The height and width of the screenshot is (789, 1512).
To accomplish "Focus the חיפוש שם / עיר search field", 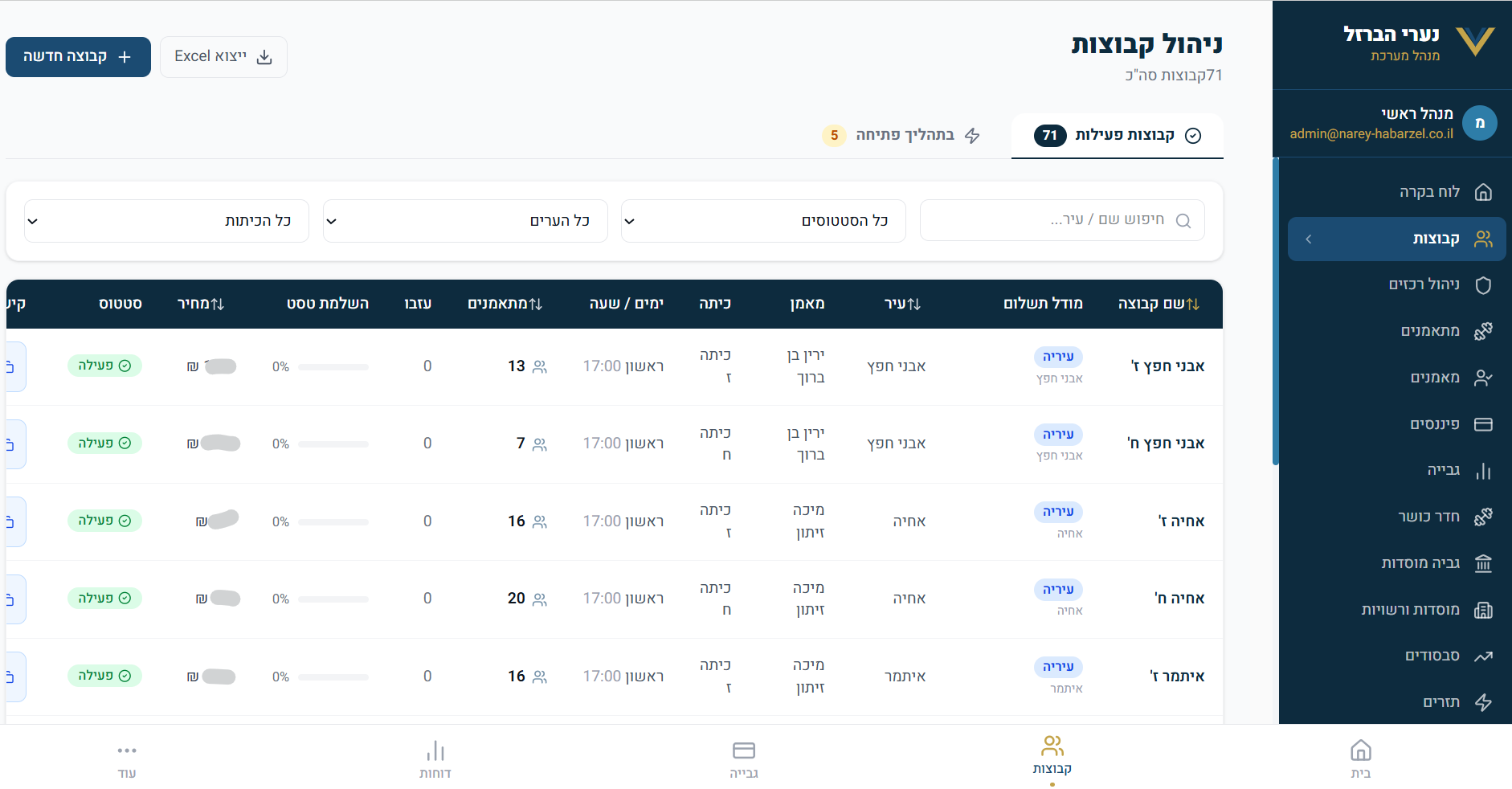I will tap(1062, 221).
